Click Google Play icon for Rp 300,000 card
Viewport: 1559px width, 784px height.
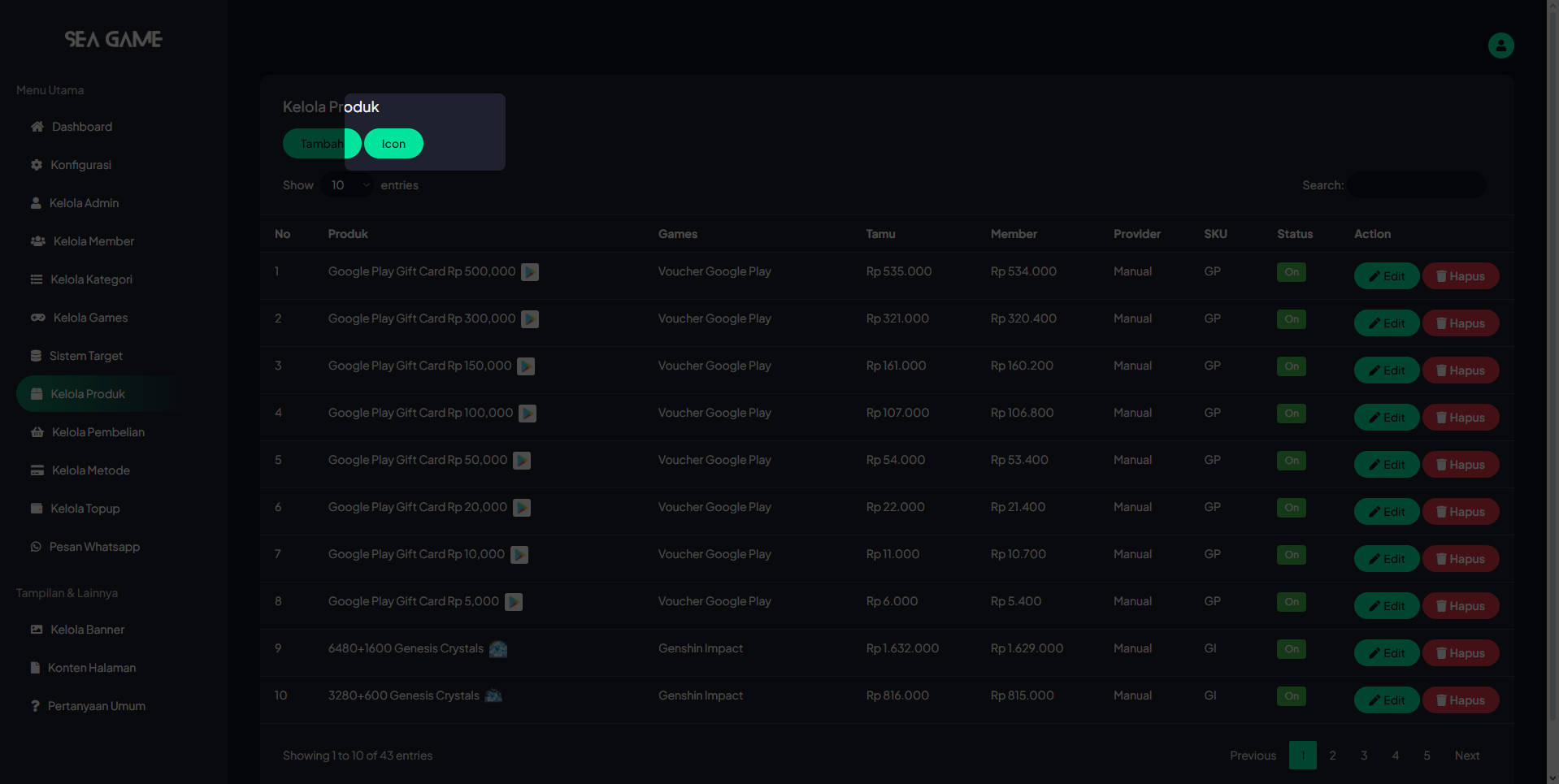[x=530, y=319]
